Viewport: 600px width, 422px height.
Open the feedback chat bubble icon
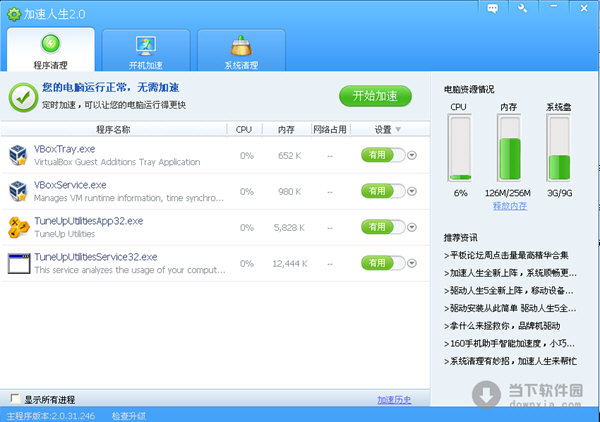[493, 8]
